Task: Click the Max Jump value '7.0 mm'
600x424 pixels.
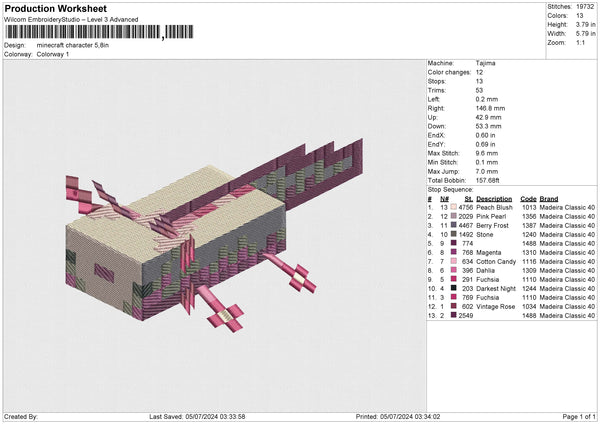Action: [x=487, y=171]
